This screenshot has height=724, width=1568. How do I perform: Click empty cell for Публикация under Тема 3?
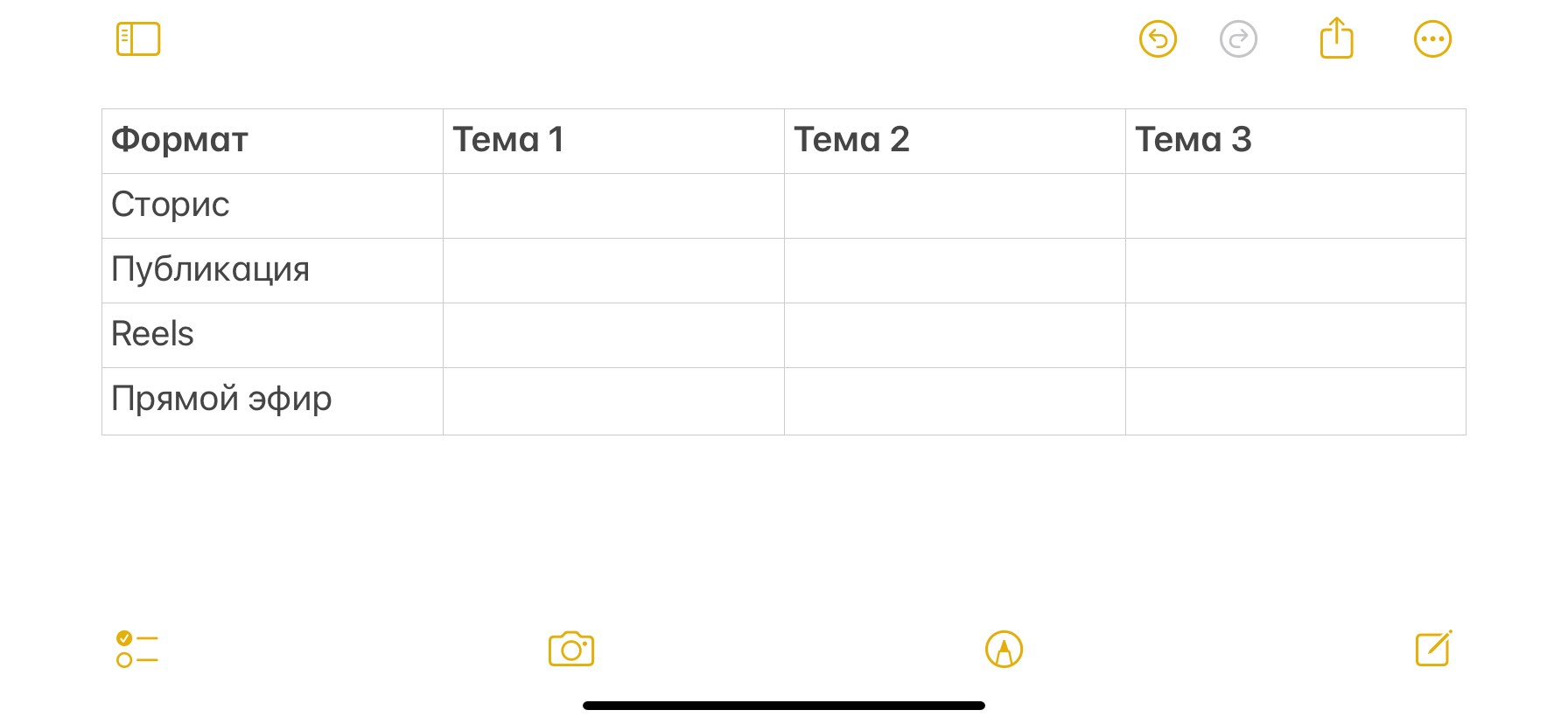1295,270
